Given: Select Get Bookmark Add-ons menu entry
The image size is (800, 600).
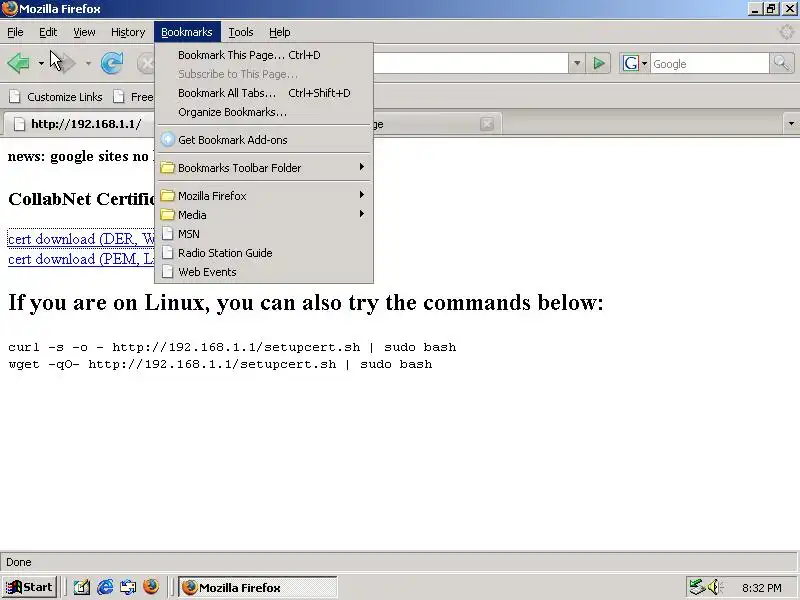Looking at the screenshot, I should point(264,140).
